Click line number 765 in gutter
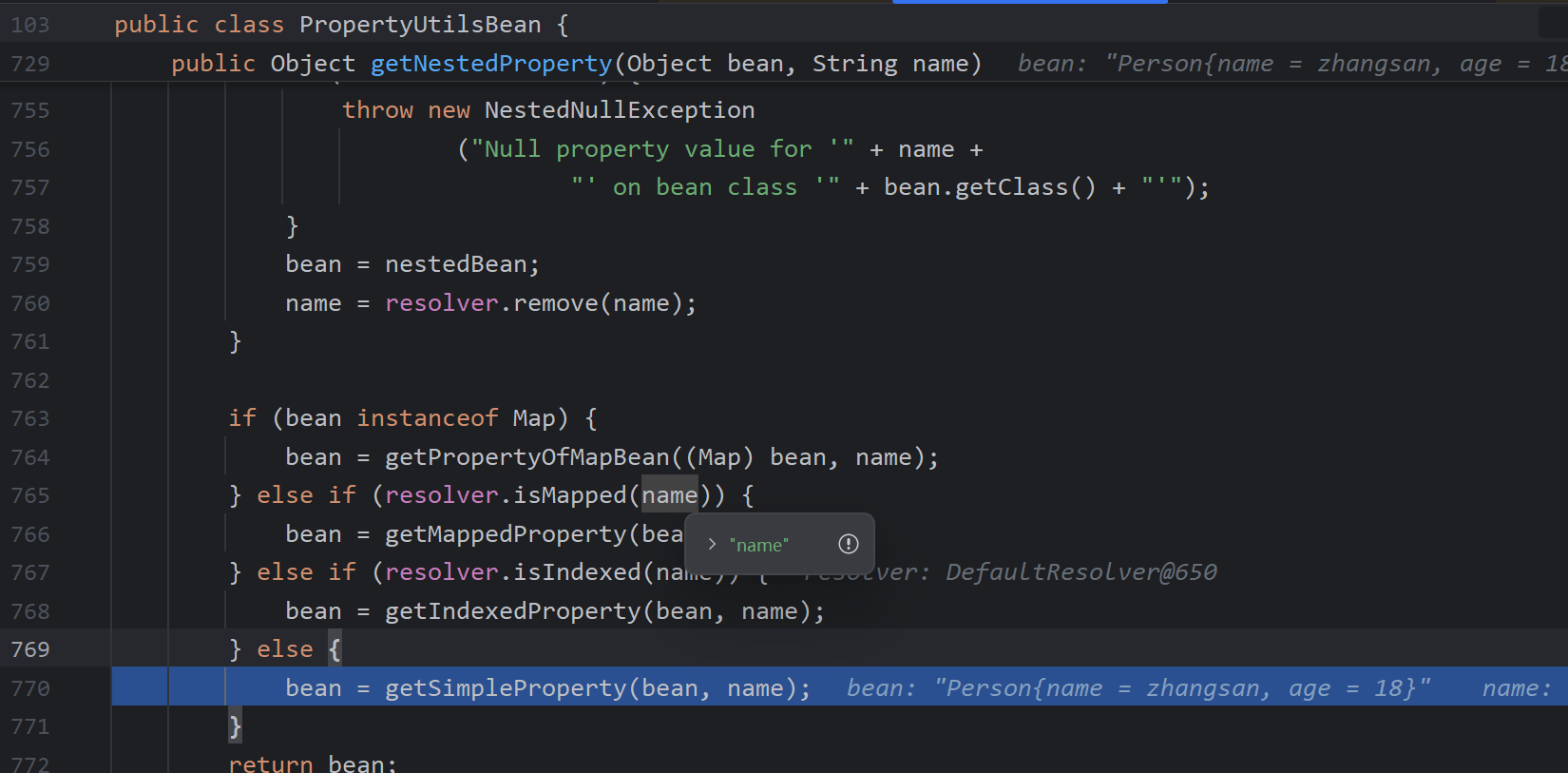1568x773 pixels. coord(30,495)
